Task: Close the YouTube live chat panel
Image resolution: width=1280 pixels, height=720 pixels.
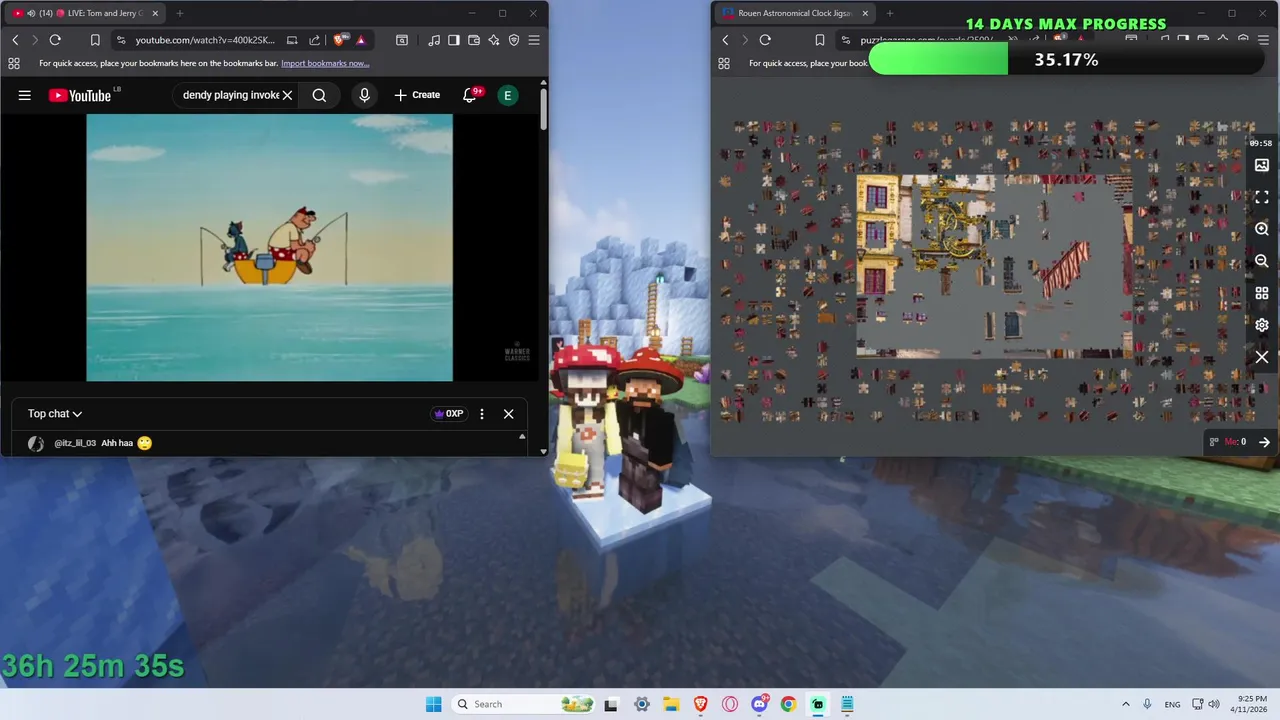Action: tap(508, 414)
